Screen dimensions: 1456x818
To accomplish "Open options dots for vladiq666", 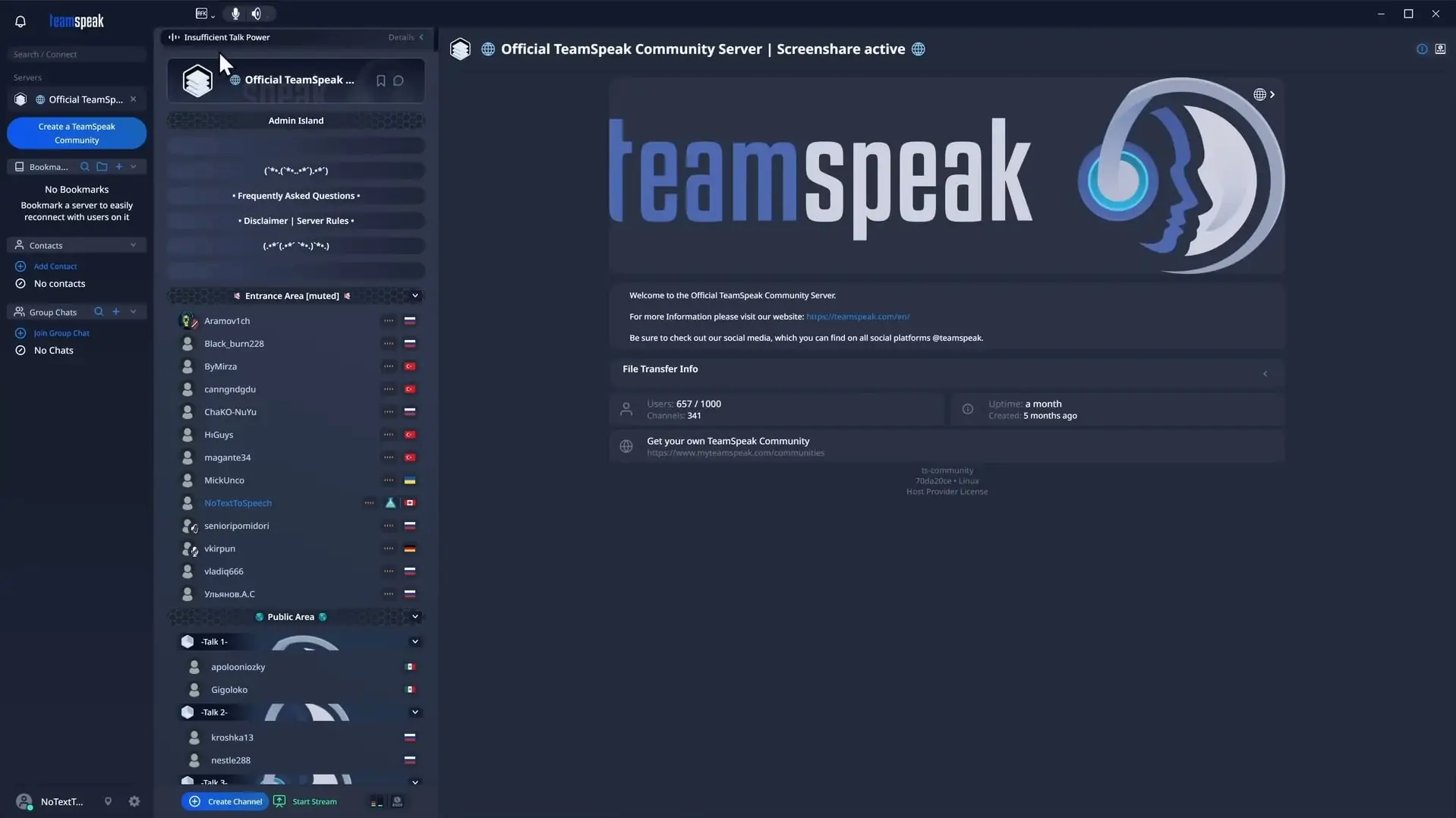I will 389,571.
